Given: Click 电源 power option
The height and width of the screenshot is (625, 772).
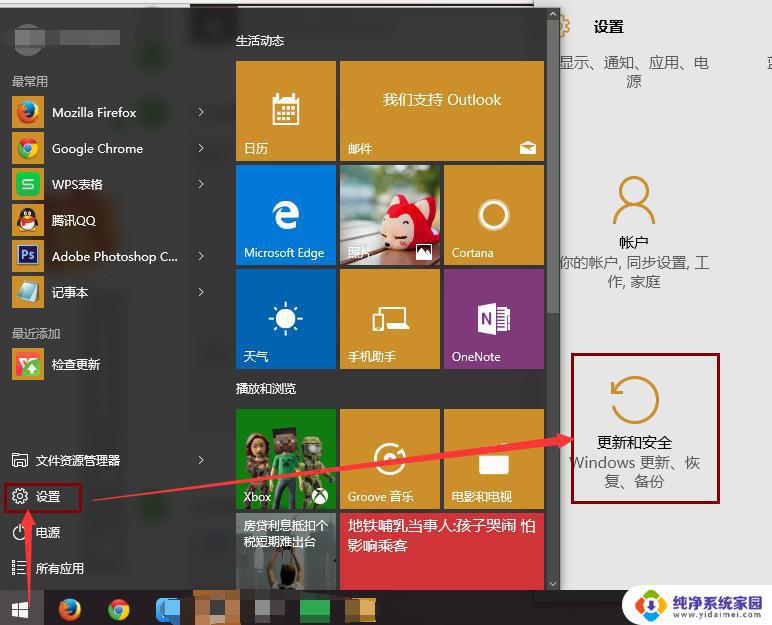Looking at the screenshot, I should click(35, 532).
